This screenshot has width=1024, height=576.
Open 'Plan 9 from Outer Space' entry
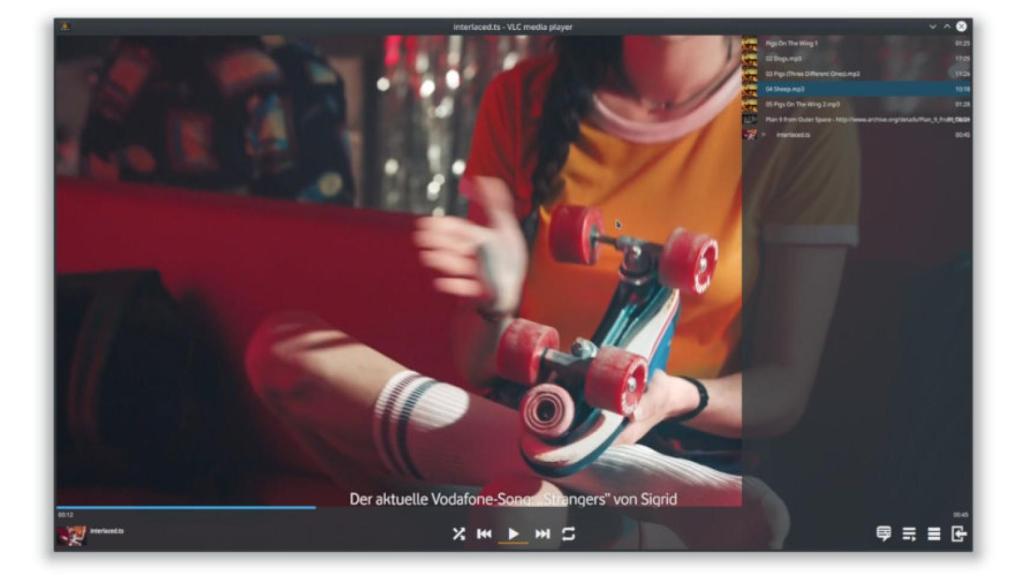[x=850, y=119]
